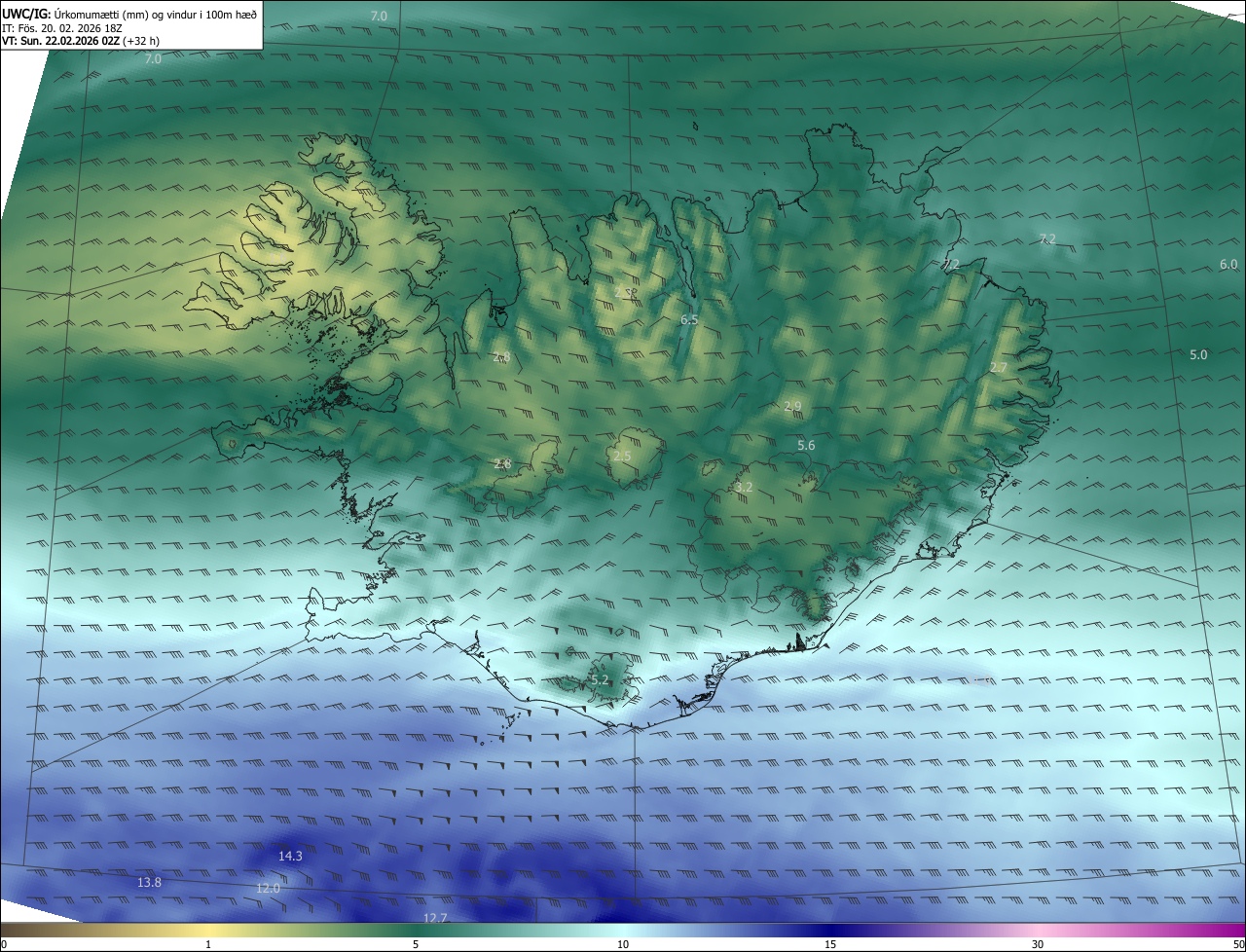This screenshot has height=952, width=1246.
Task: Click the 14.3 maximum value label
Action: (x=290, y=856)
